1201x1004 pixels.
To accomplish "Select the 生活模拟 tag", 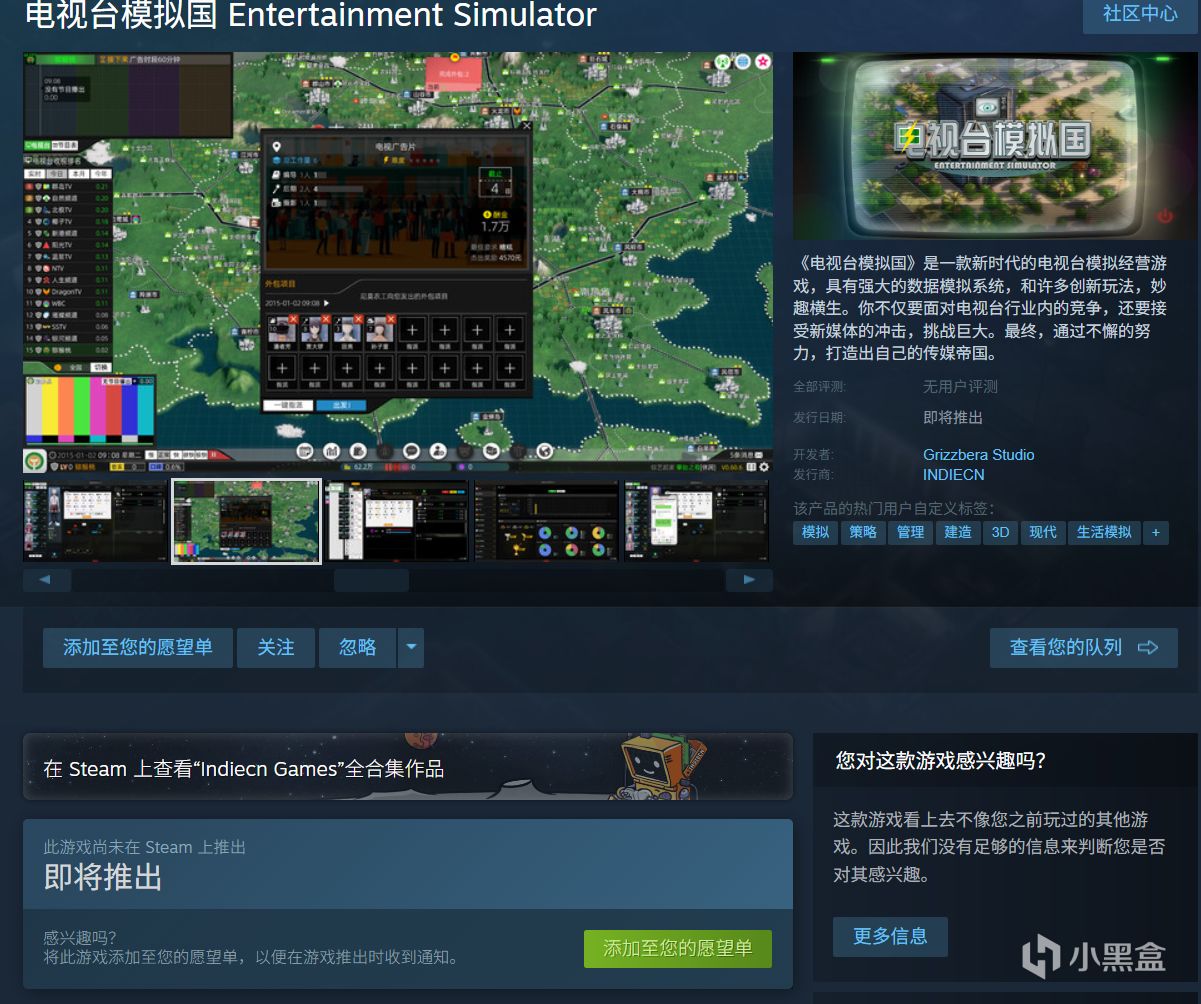I will (x=1104, y=532).
